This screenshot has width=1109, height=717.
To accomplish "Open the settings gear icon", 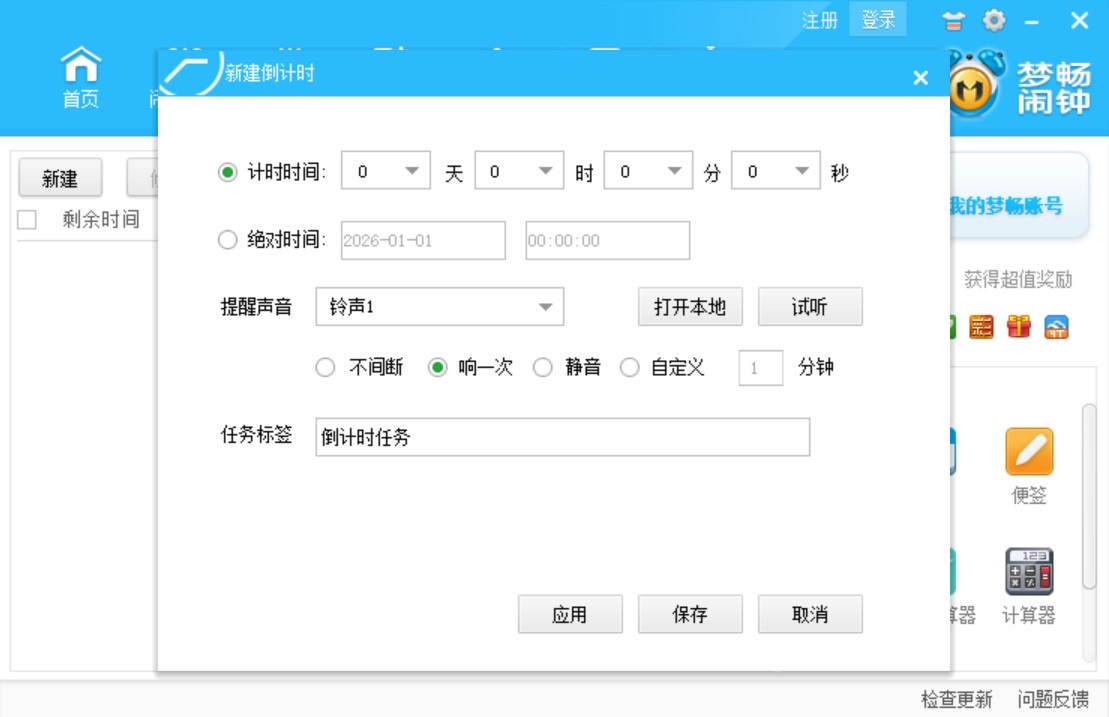I will pyautogui.click(x=993, y=18).
